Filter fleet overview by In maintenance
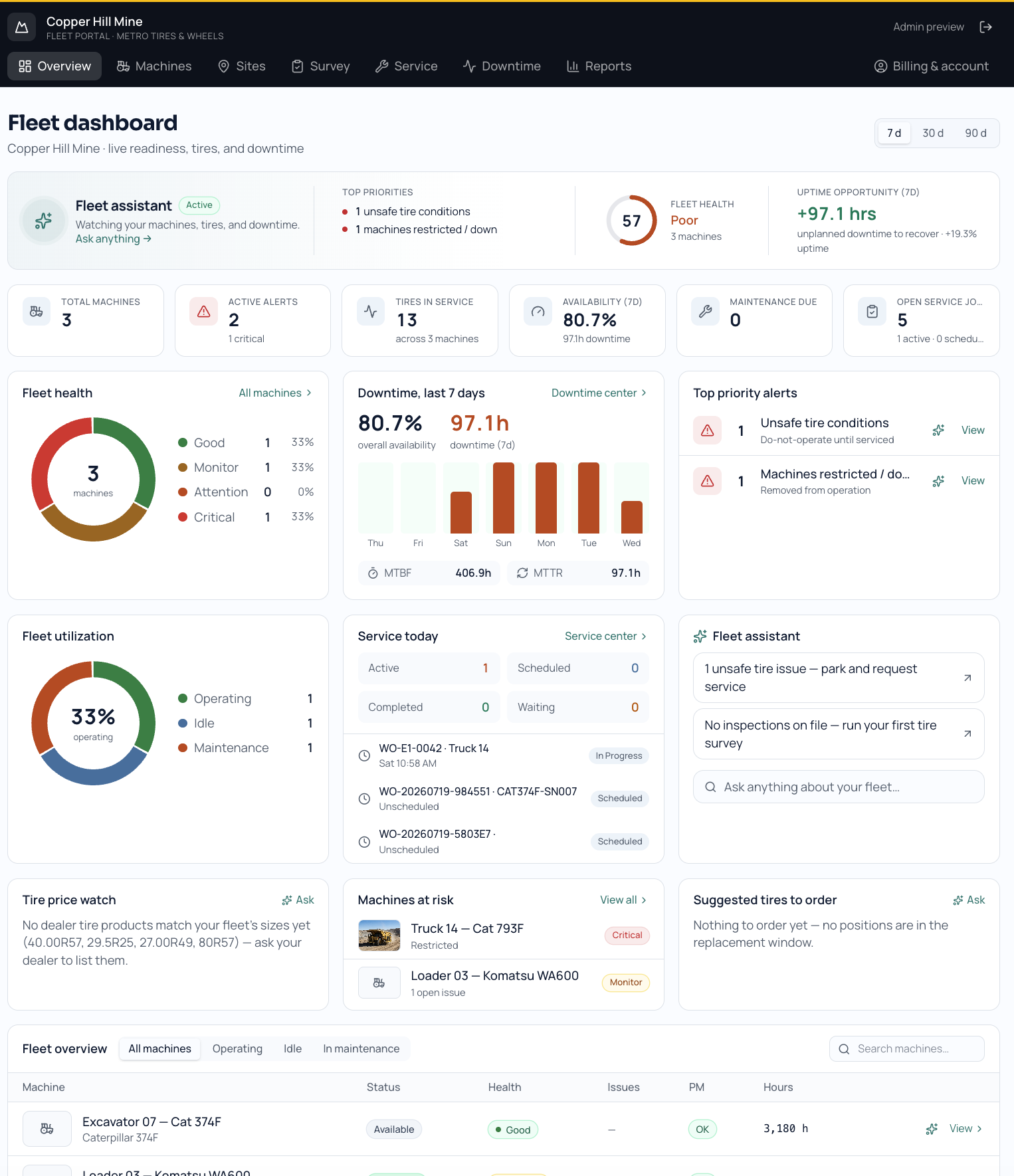 [x=361, y=1049]
